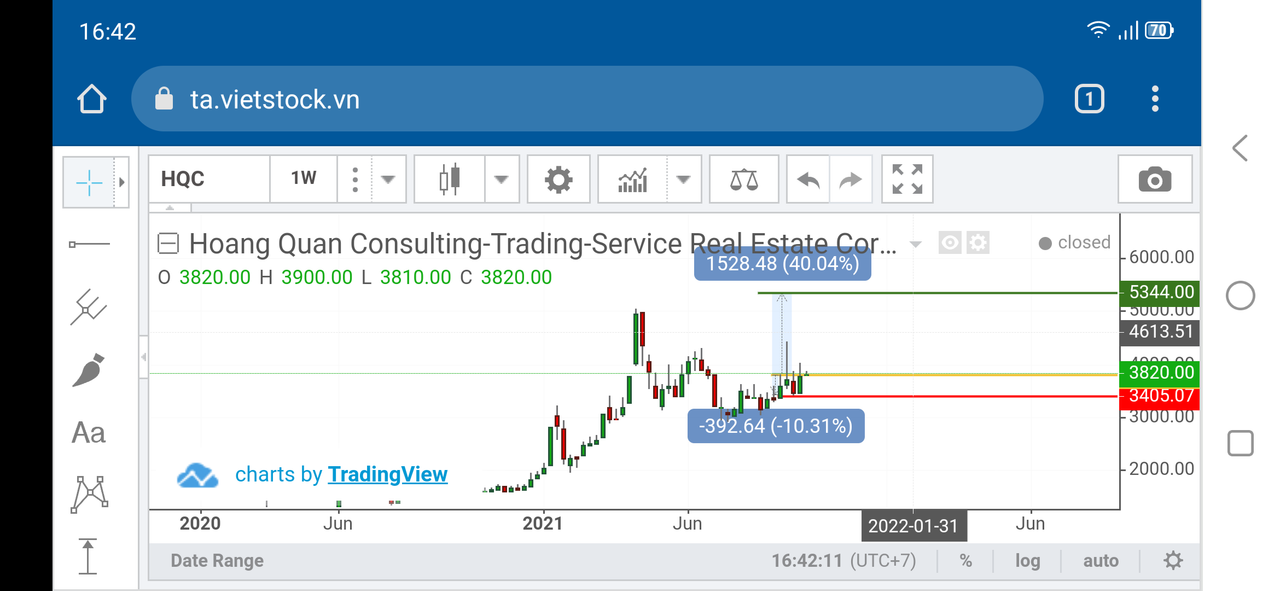Tap the Android recent apps square
Viewport: 1280px width, 591px height.
(x=1240, y=443)
